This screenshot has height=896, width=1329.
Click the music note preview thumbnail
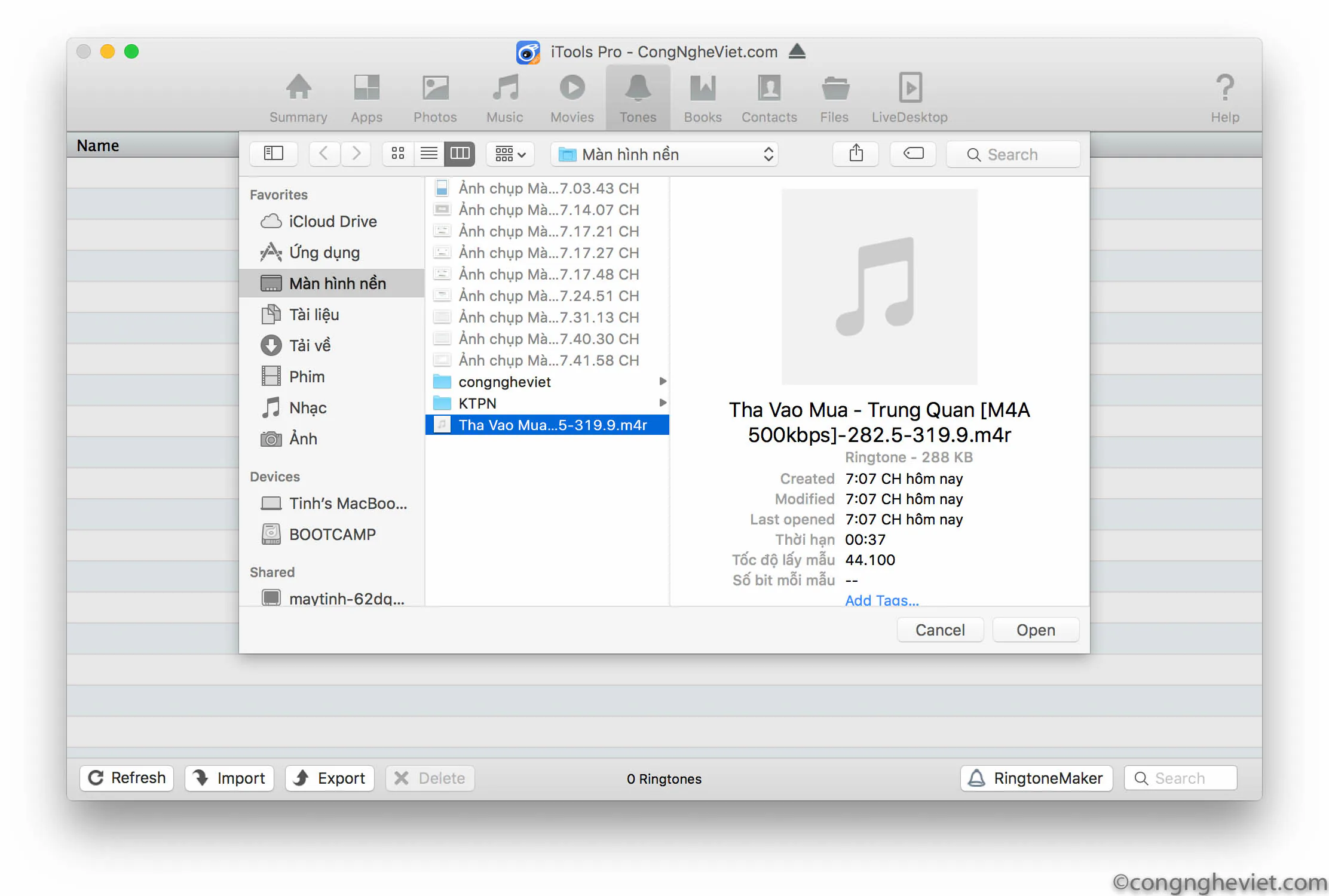tap(880, 287)
